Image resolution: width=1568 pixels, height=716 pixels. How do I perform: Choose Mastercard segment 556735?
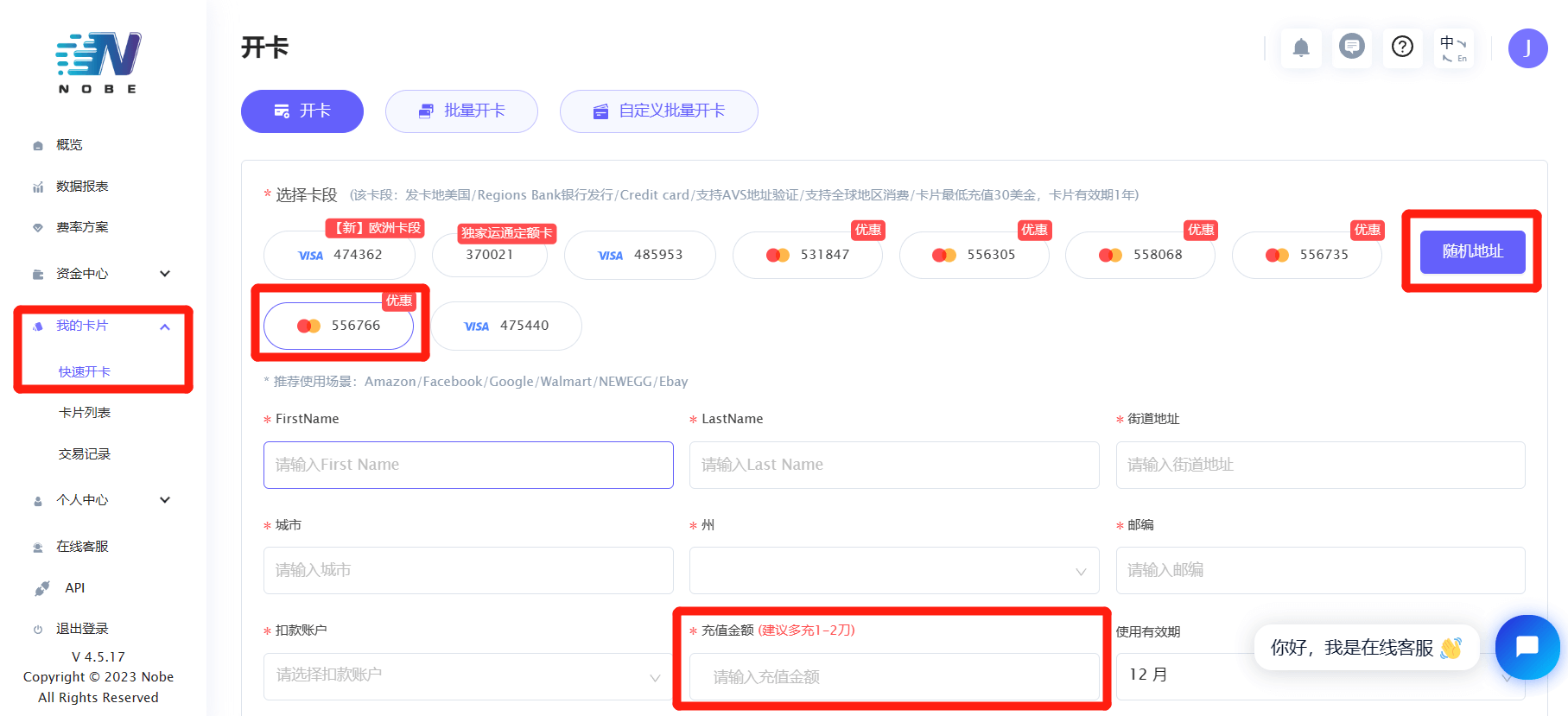1307,255
